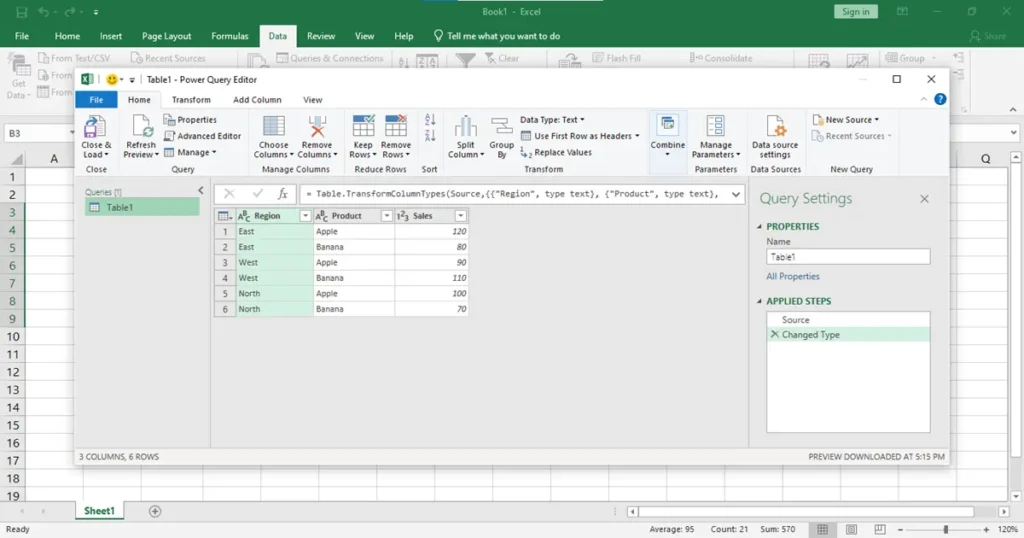Open Data source settings
1024x538 pixels.
[x=775, y=137]
